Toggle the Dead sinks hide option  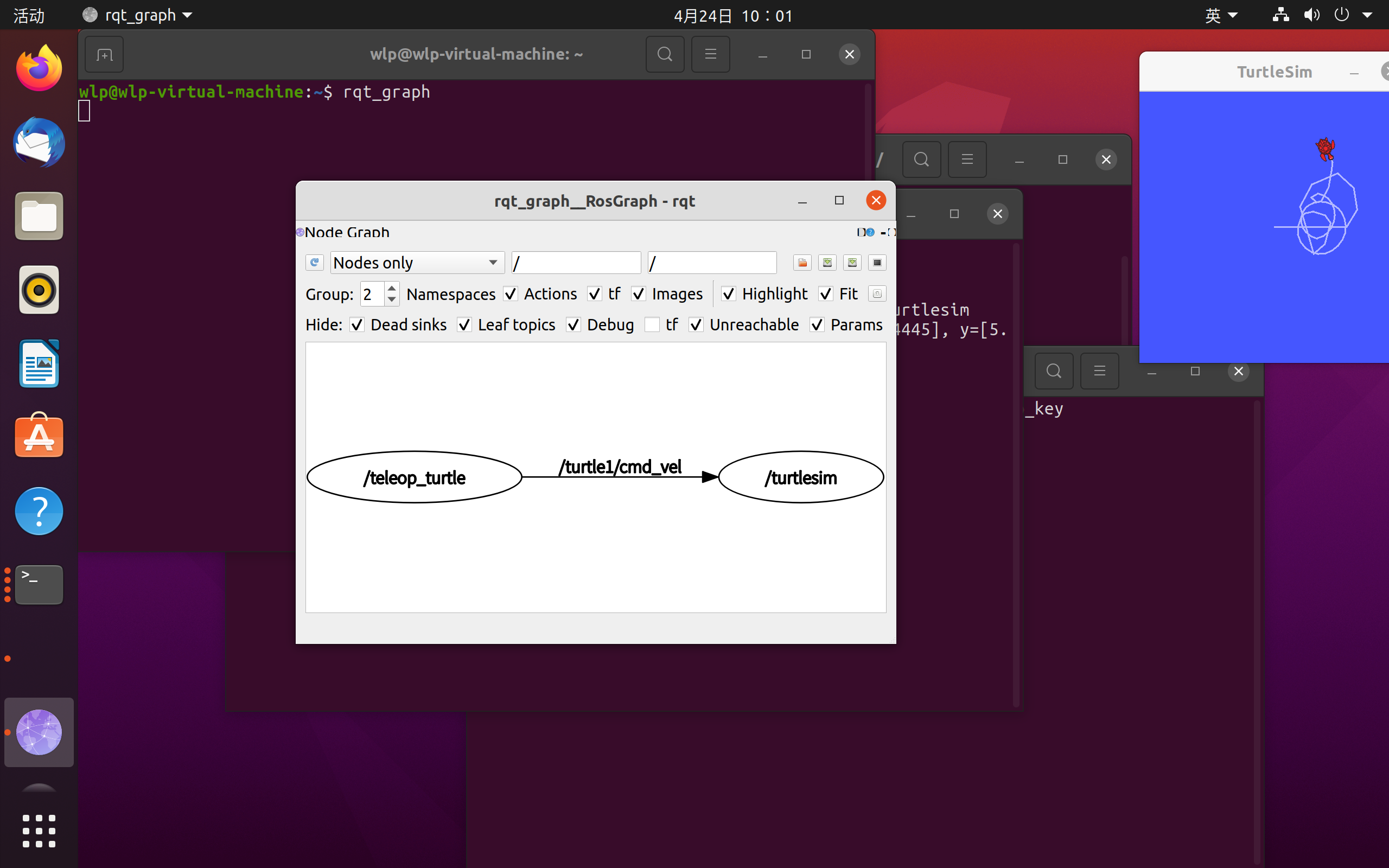click(357, 325)
